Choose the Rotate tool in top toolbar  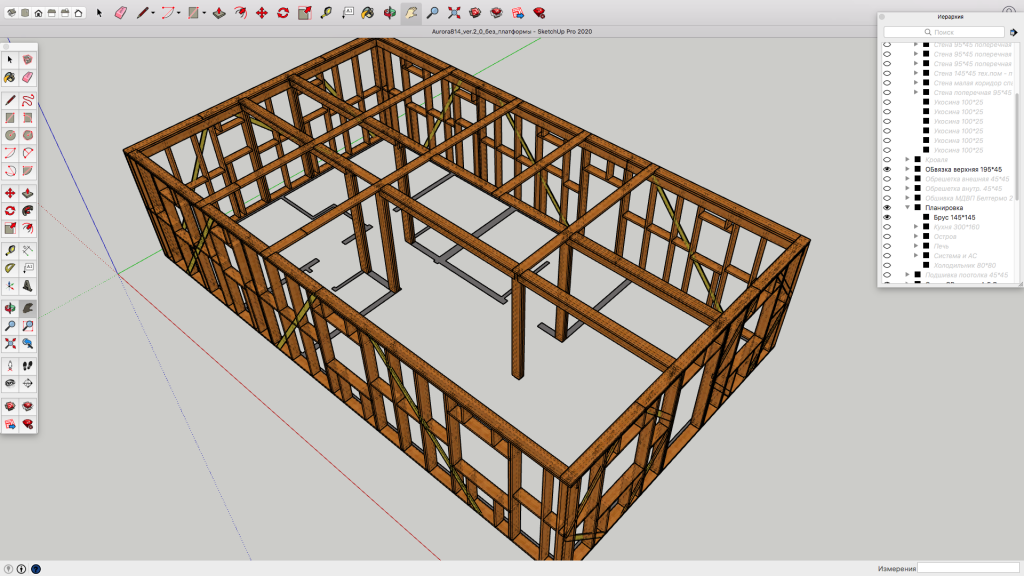pos(283,13)
